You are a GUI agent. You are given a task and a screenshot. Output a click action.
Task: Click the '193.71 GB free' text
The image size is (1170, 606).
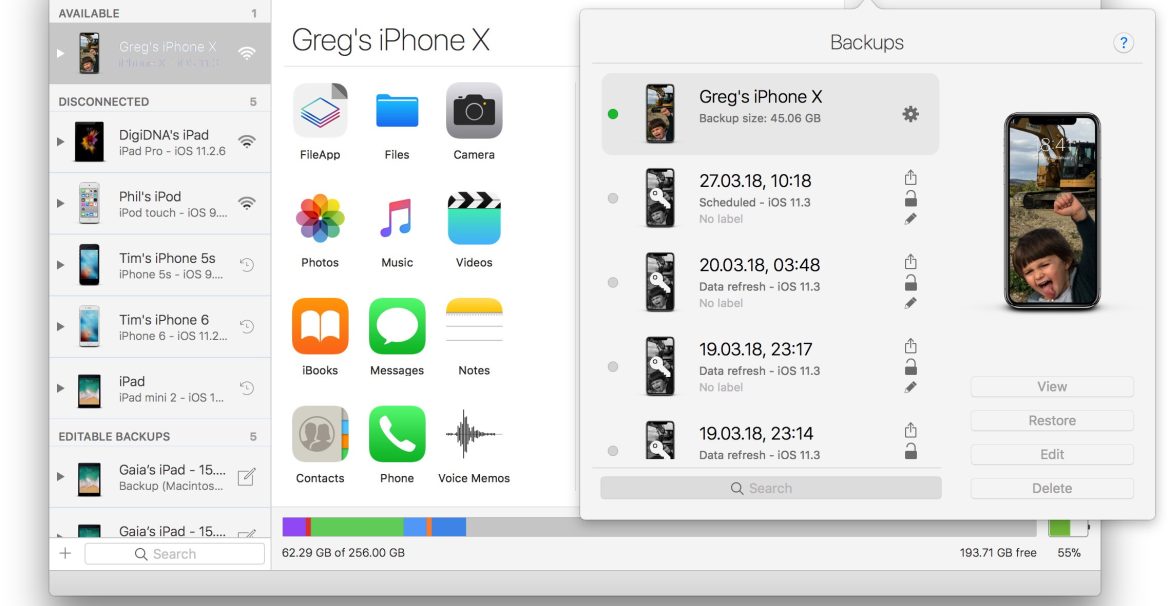(x=998, y=553)
